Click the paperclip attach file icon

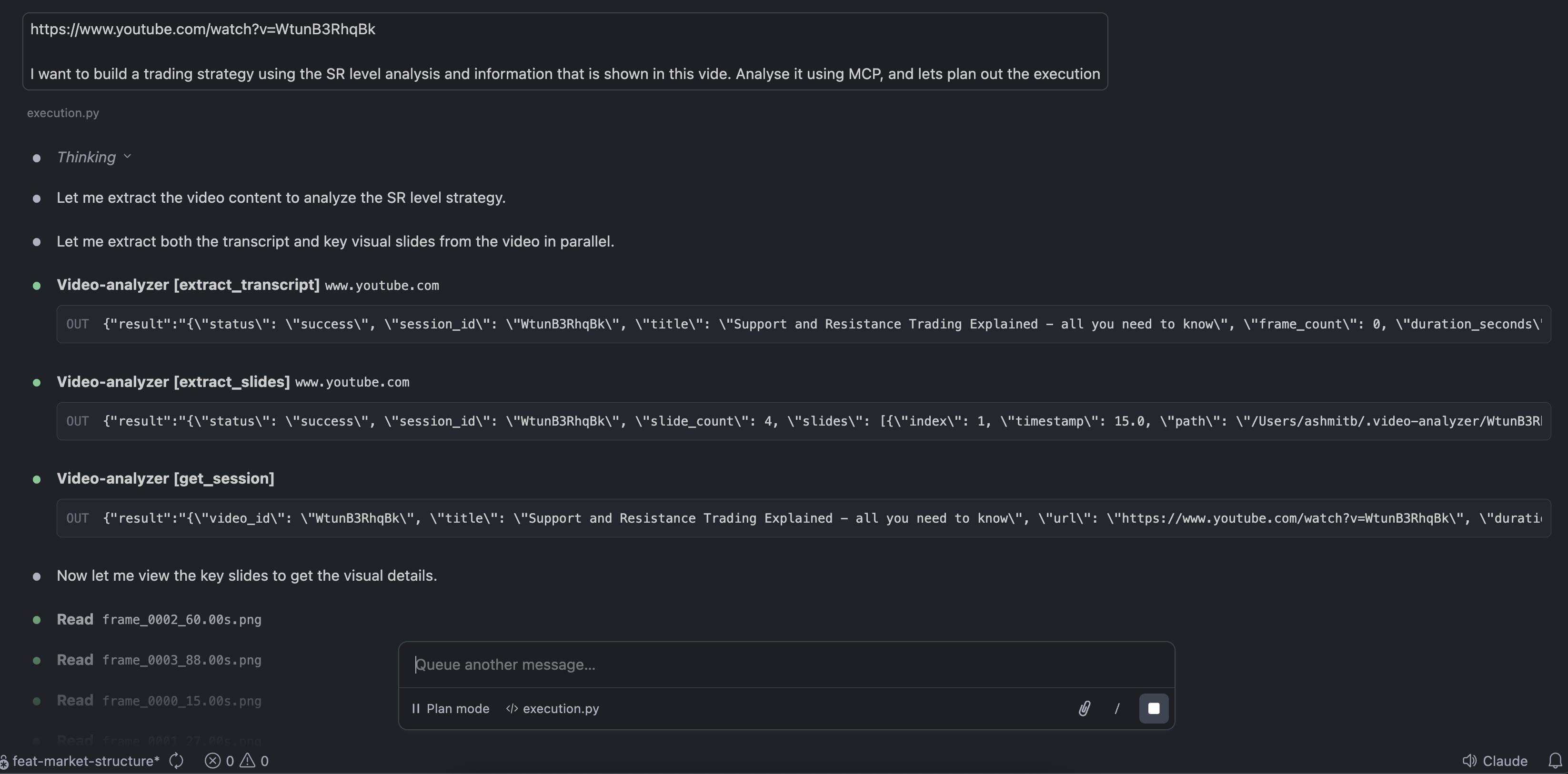pyautogui.click(x=1084, y=708)
